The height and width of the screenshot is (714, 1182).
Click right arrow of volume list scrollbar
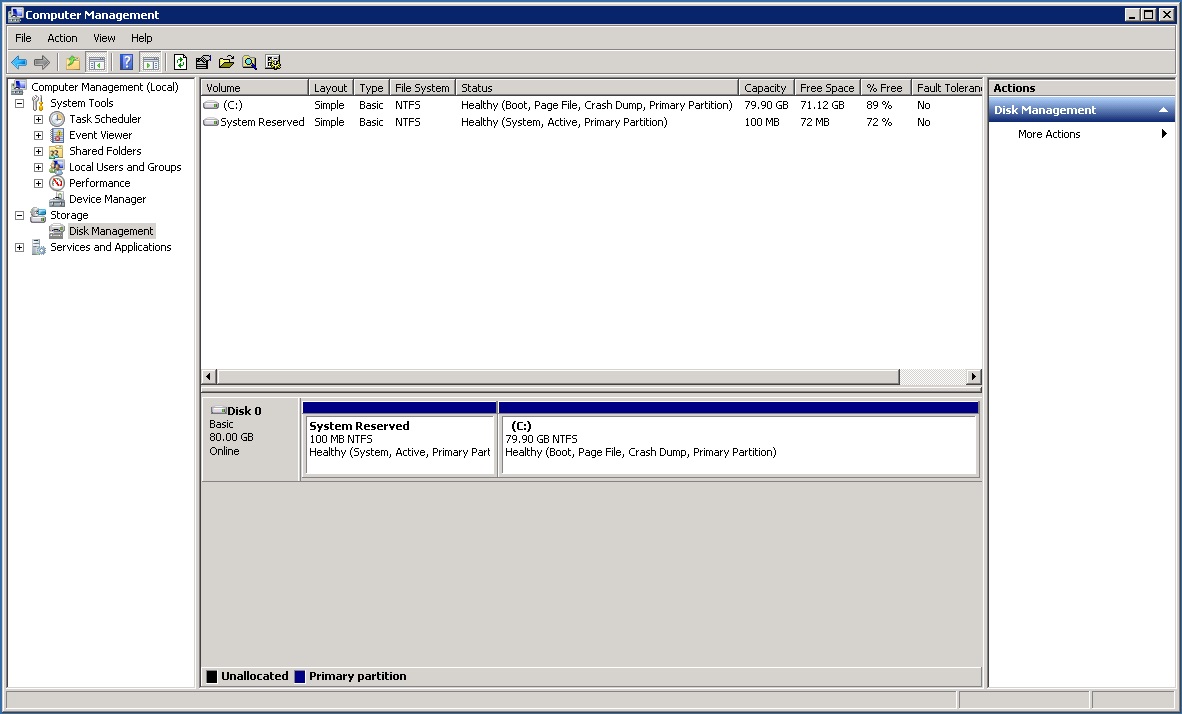tap(973, 377)
